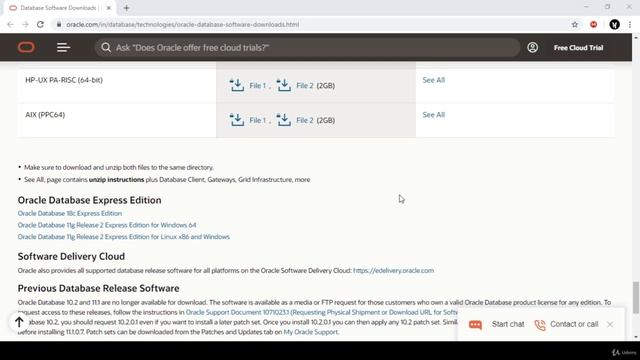Click the scrollbar down arrow
The image size is (640, 360).
coord(636,337)
